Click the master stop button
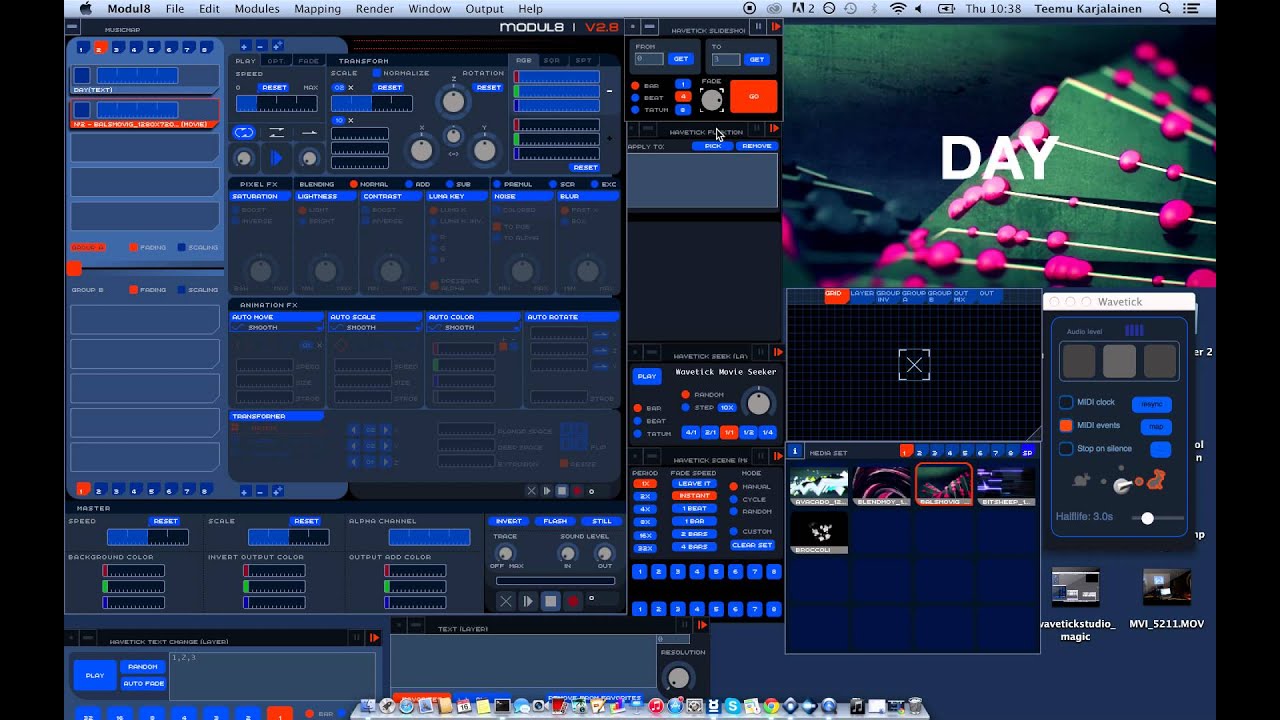1280x720 pixels. (550, 601)
